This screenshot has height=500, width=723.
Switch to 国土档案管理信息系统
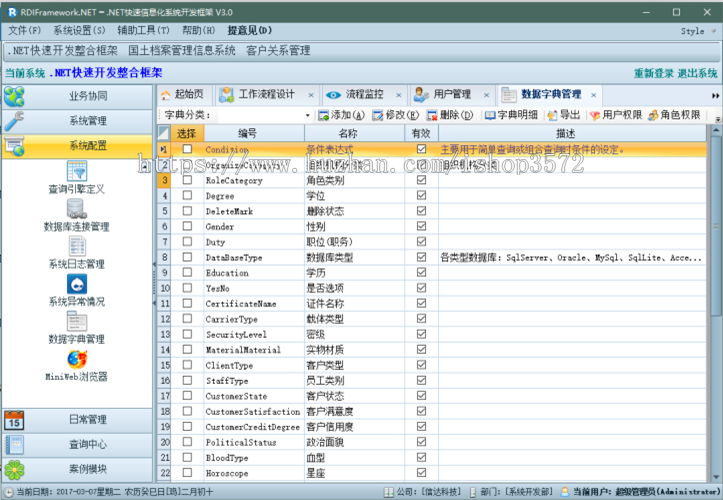[182, 51]
